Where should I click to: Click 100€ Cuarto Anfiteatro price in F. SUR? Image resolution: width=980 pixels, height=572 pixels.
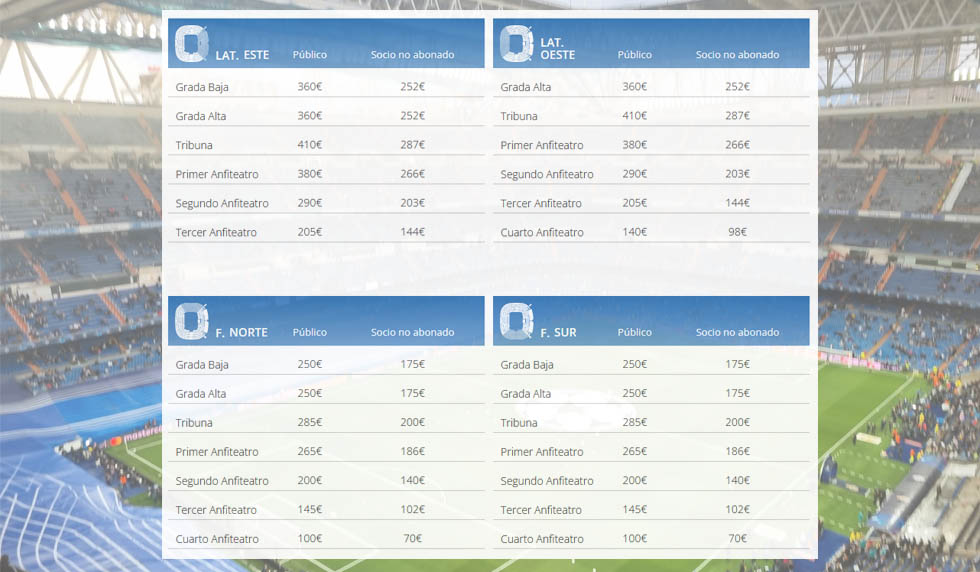coord(634,538)
